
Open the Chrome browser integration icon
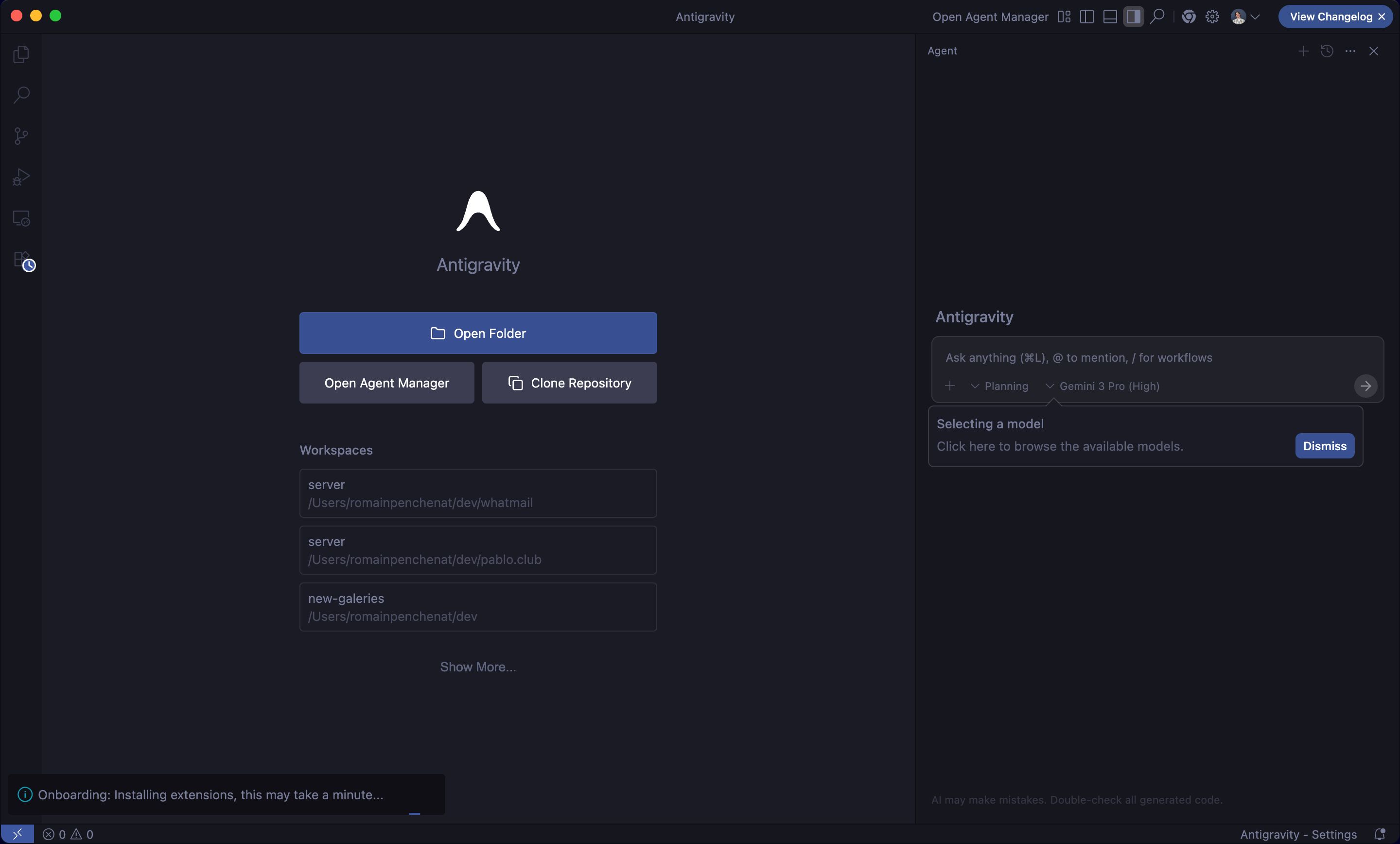(1189, 17)
